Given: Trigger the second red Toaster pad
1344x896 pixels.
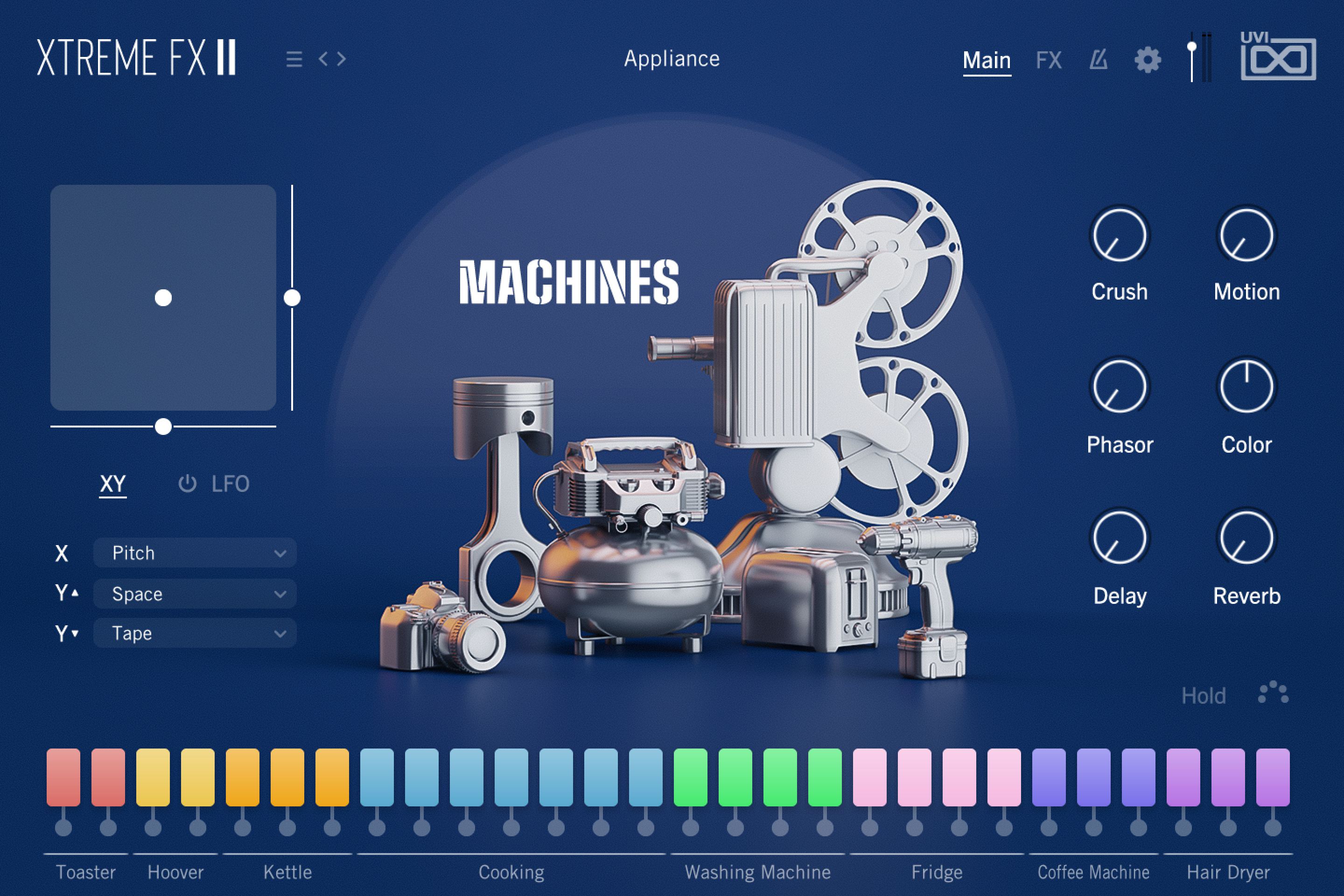Looking at the screenshot, I should coord(108,777).
